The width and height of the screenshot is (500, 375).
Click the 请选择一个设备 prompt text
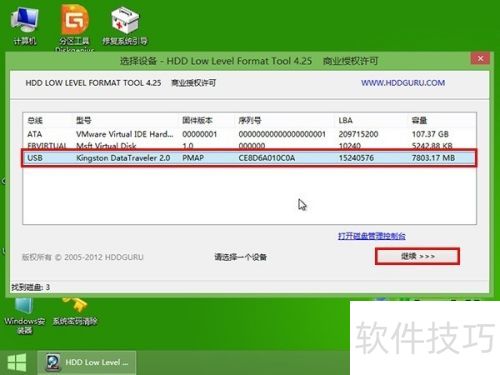(240, 257)
